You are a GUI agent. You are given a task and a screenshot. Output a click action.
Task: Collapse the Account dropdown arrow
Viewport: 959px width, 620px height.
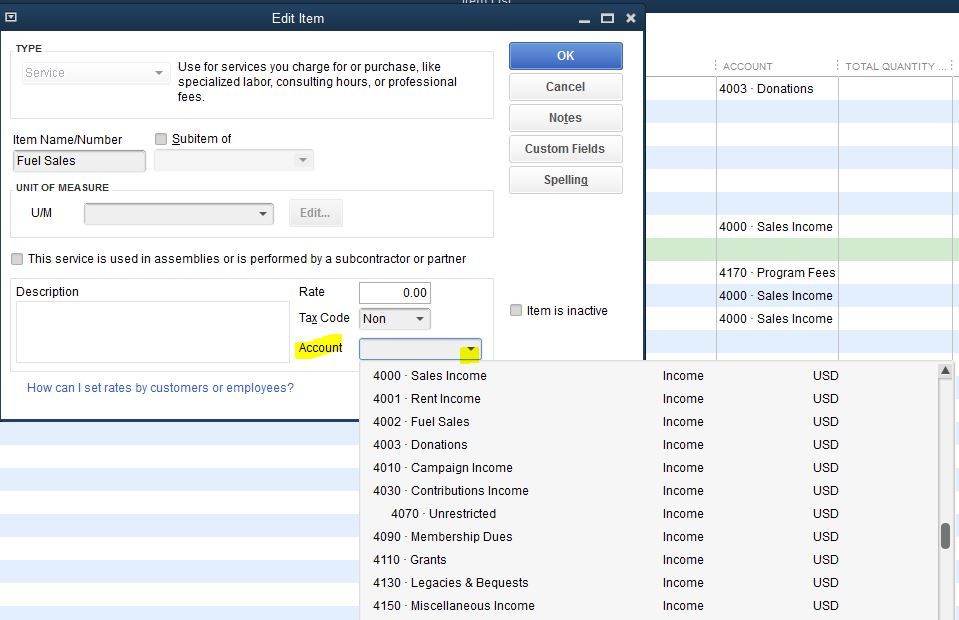pyautogui.click(x=470, y=349)
